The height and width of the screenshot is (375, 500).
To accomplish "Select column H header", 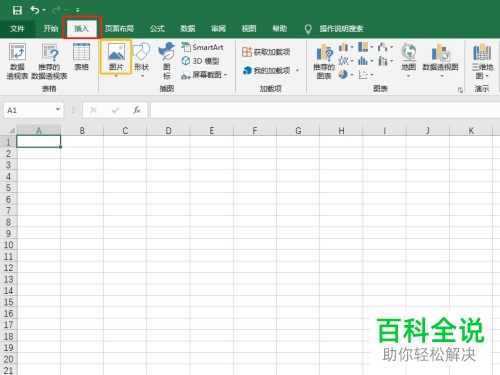I will 341,130.
